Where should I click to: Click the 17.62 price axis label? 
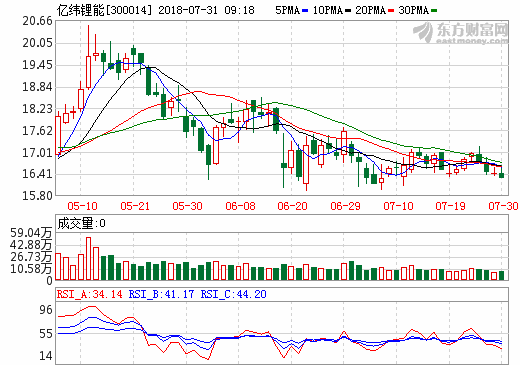click(x=37, y=131)
